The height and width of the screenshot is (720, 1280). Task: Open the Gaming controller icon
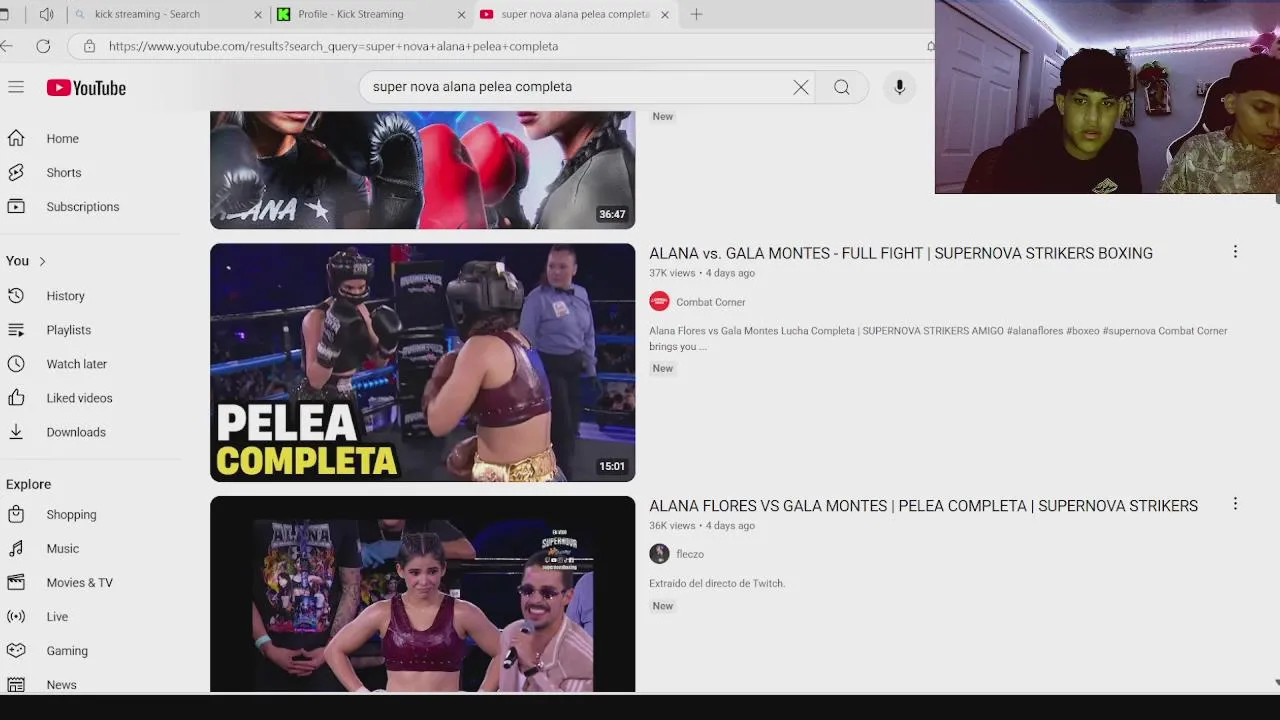click(16, 650)
